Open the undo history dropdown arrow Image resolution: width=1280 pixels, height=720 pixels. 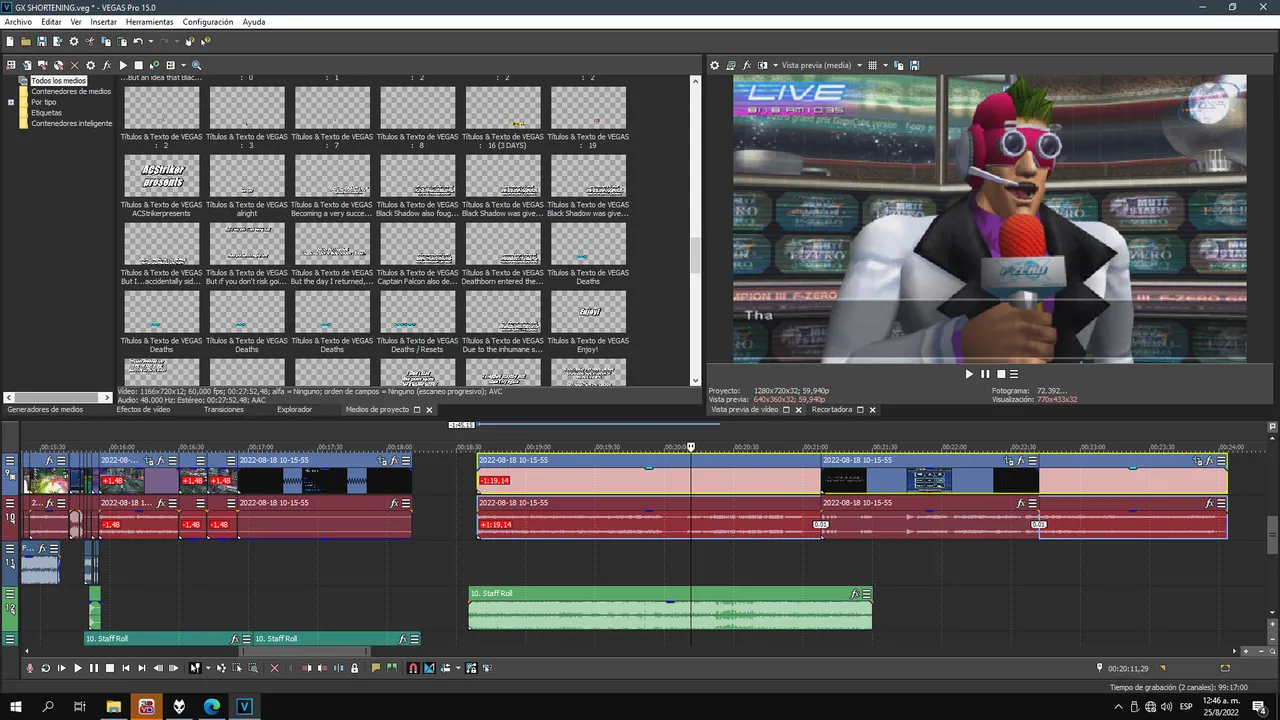(x=151, y=41)
